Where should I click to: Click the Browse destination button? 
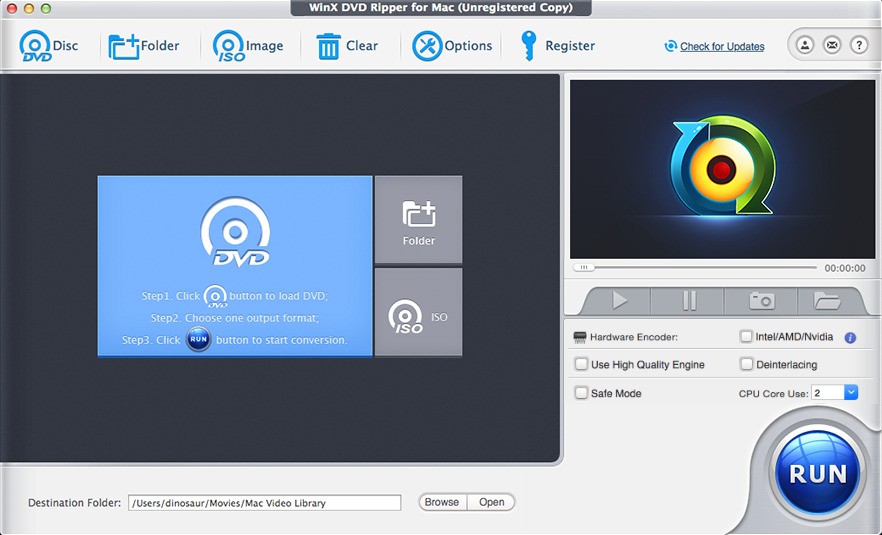click(442, 502)
